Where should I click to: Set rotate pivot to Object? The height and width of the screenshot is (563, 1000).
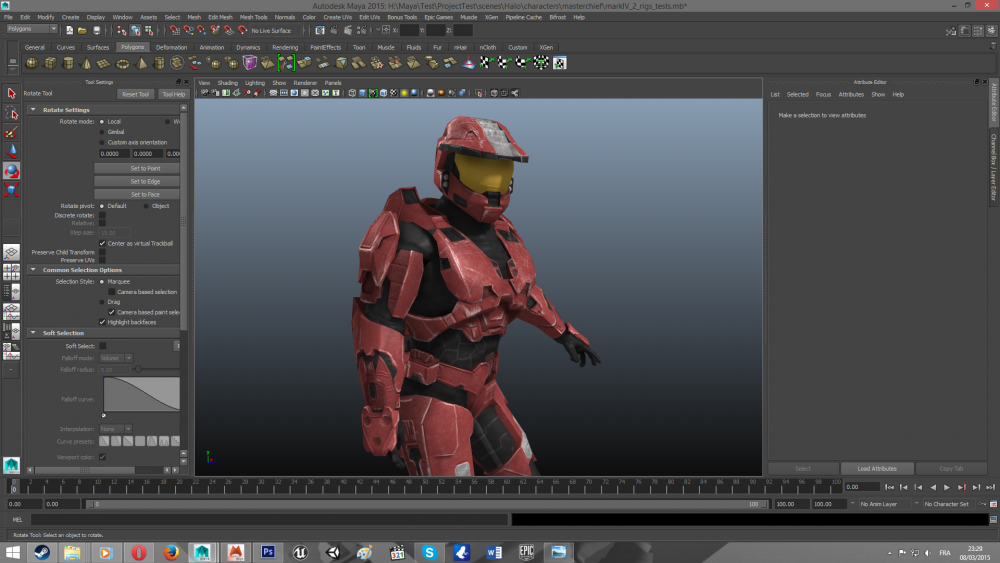pyautogui.click(x=146, y=206)
